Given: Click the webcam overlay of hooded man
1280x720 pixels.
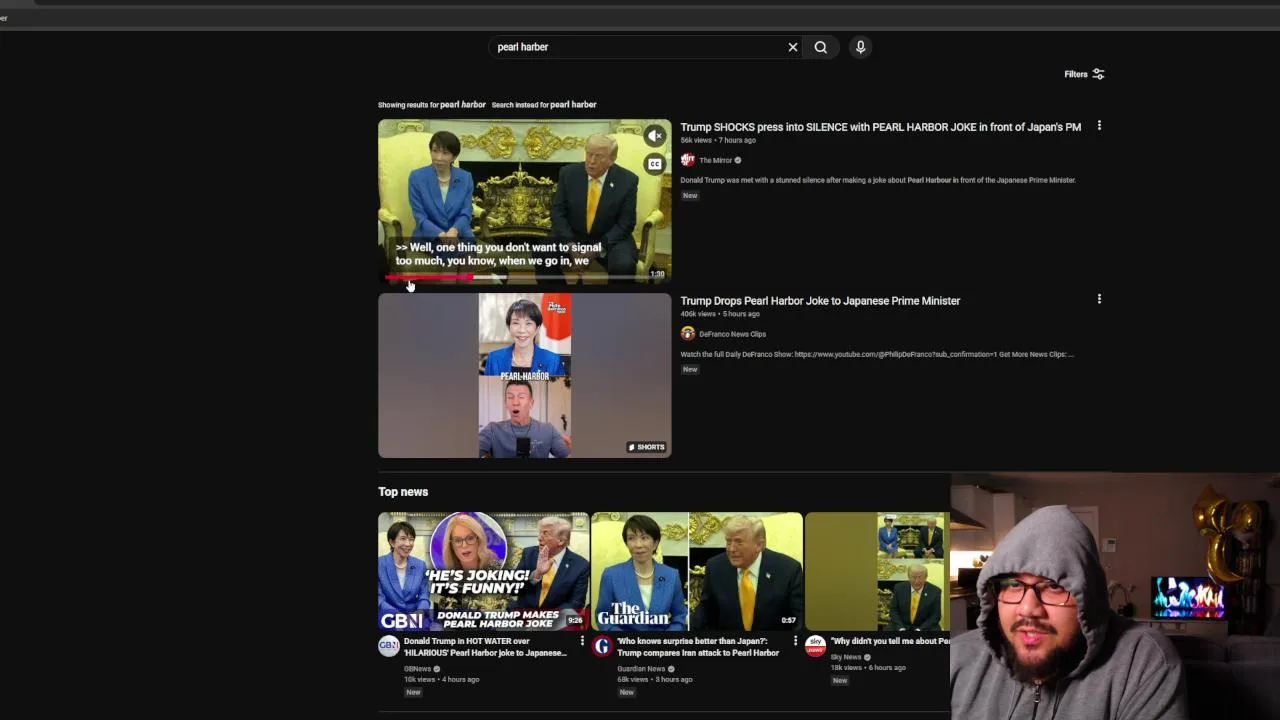Looking at the screenshot, I should tap(1115, 597).
